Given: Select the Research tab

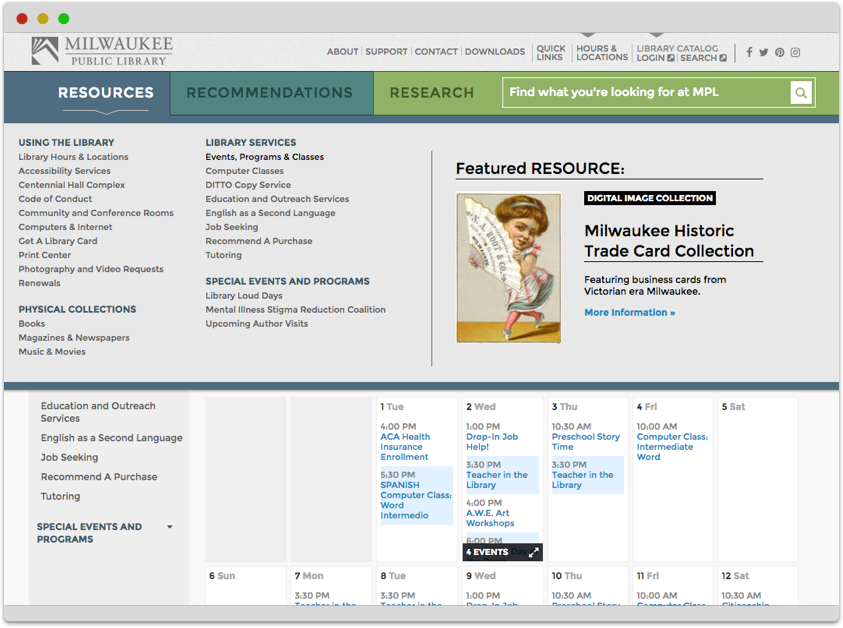Looking at the screenshot, I should coord(432,93).
